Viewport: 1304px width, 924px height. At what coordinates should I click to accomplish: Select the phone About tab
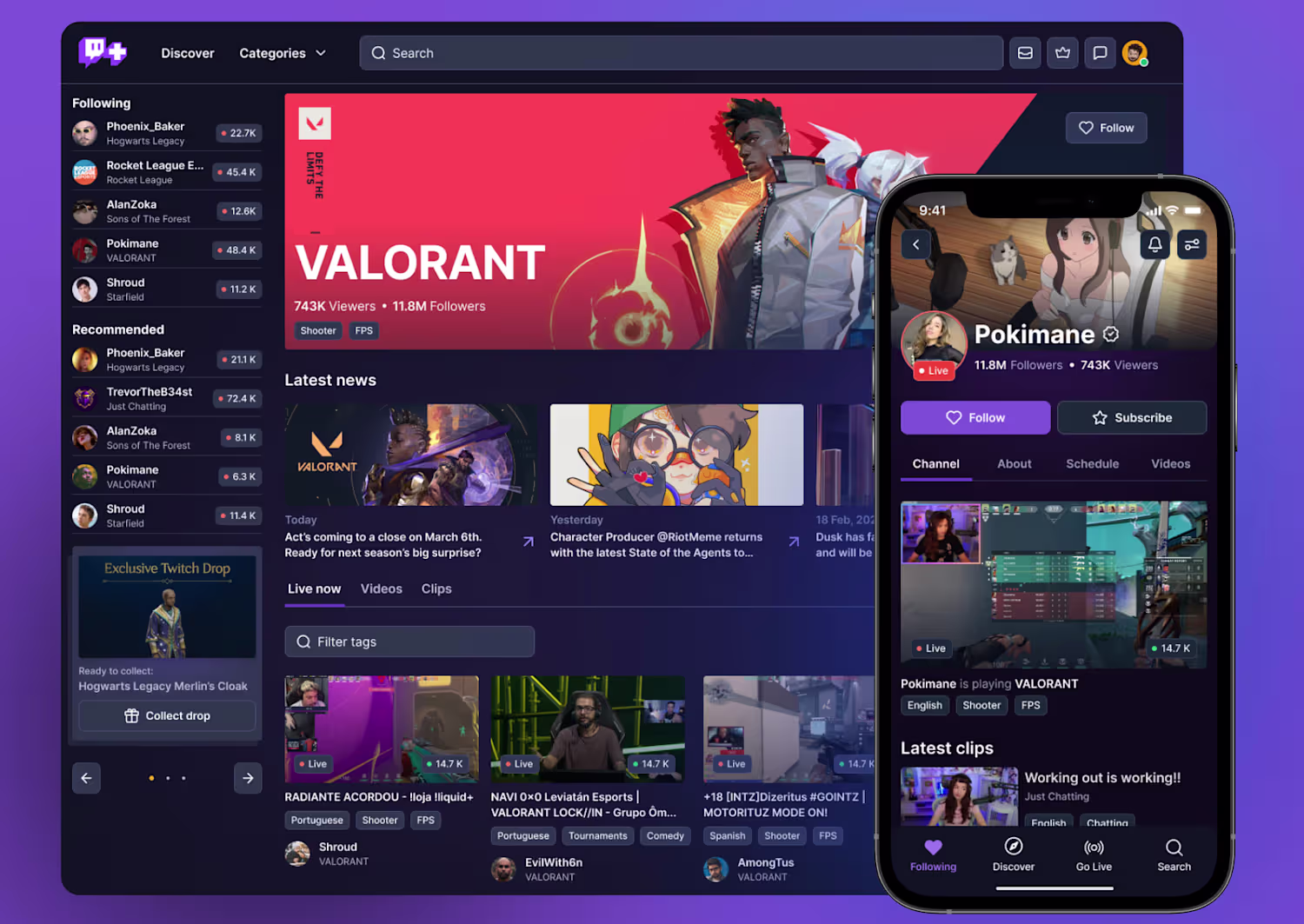[1014, 464]
